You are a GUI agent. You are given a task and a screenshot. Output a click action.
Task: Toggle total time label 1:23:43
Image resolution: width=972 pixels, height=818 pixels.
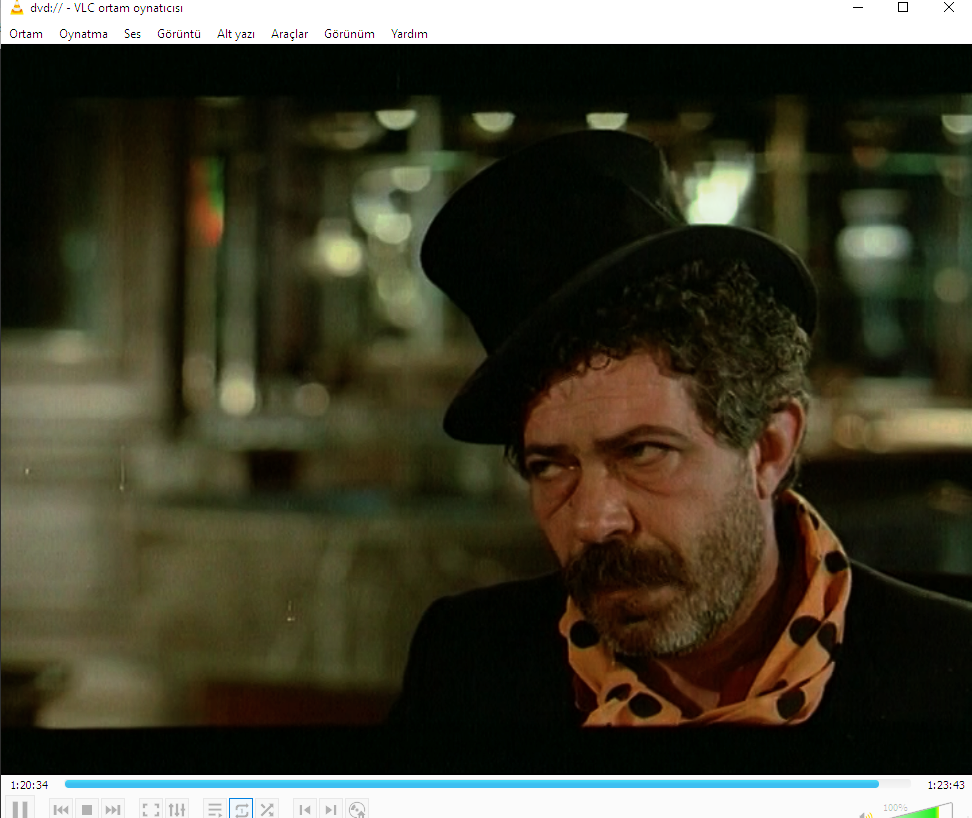point(946,785)
